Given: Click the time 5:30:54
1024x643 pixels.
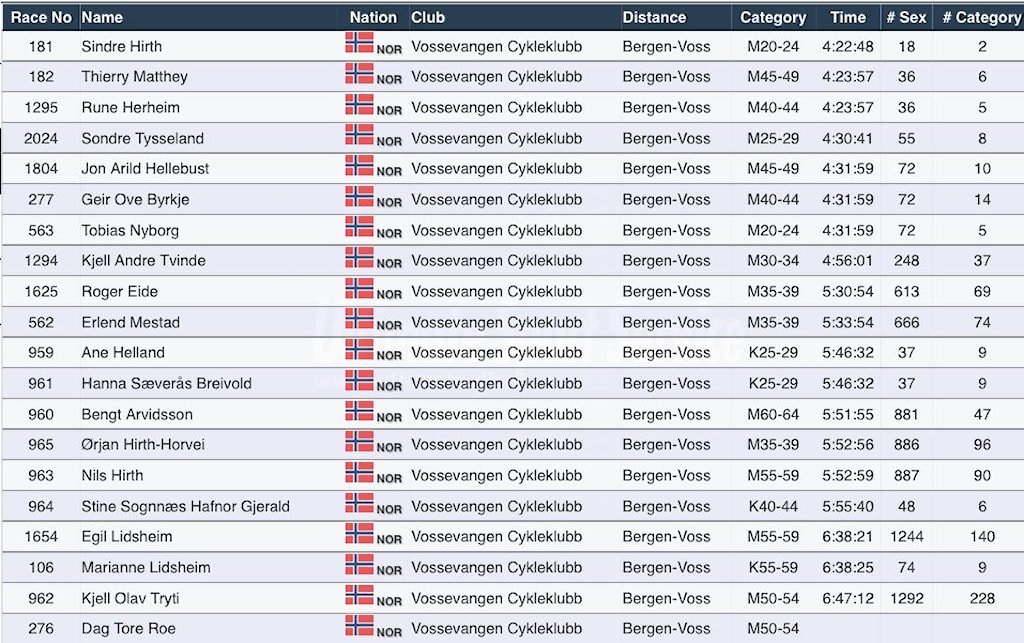Looking at the screenshot, I should [x=848, y=292].
